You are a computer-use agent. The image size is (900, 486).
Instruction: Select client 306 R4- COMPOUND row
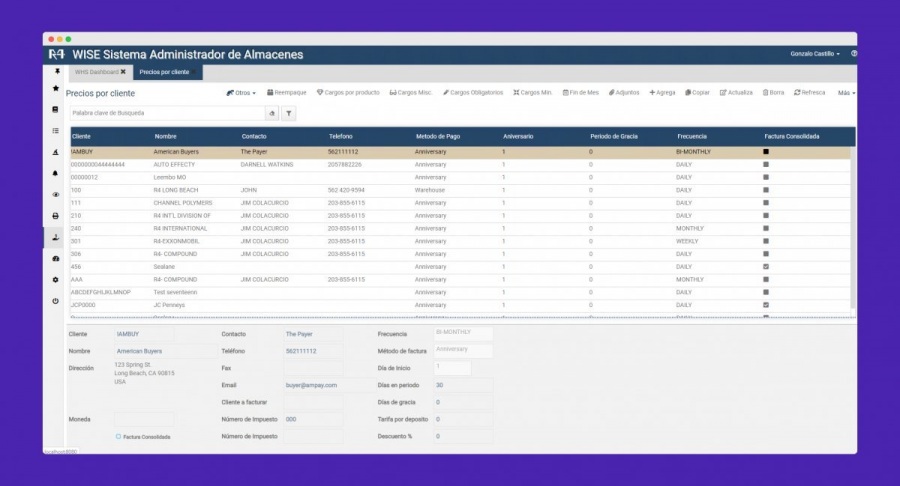[x=460, y=254]
